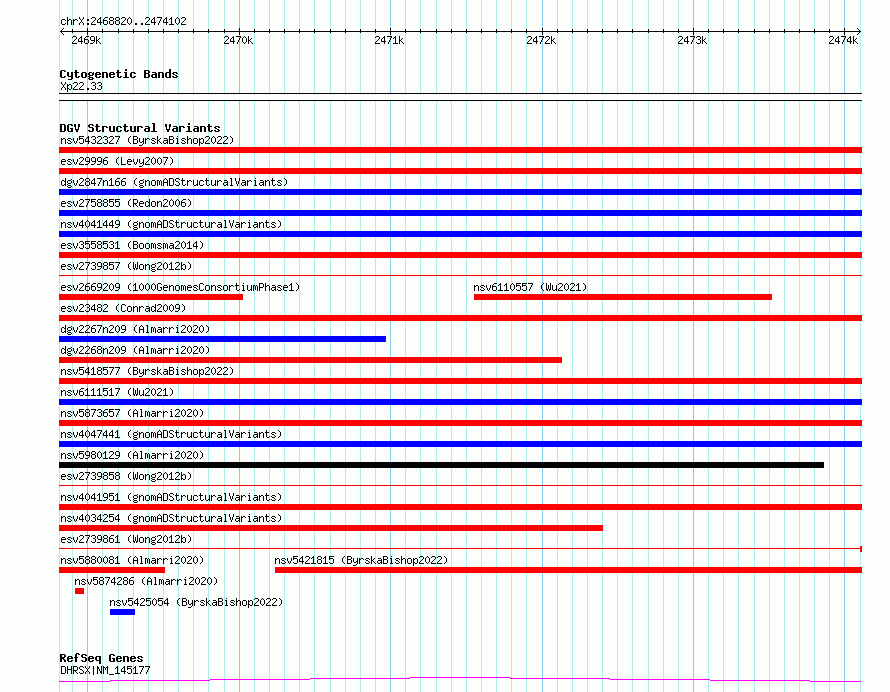Click the chrX:2468820..2474102 coordinates text
This screenshot has width=890, height=692.
123,21
